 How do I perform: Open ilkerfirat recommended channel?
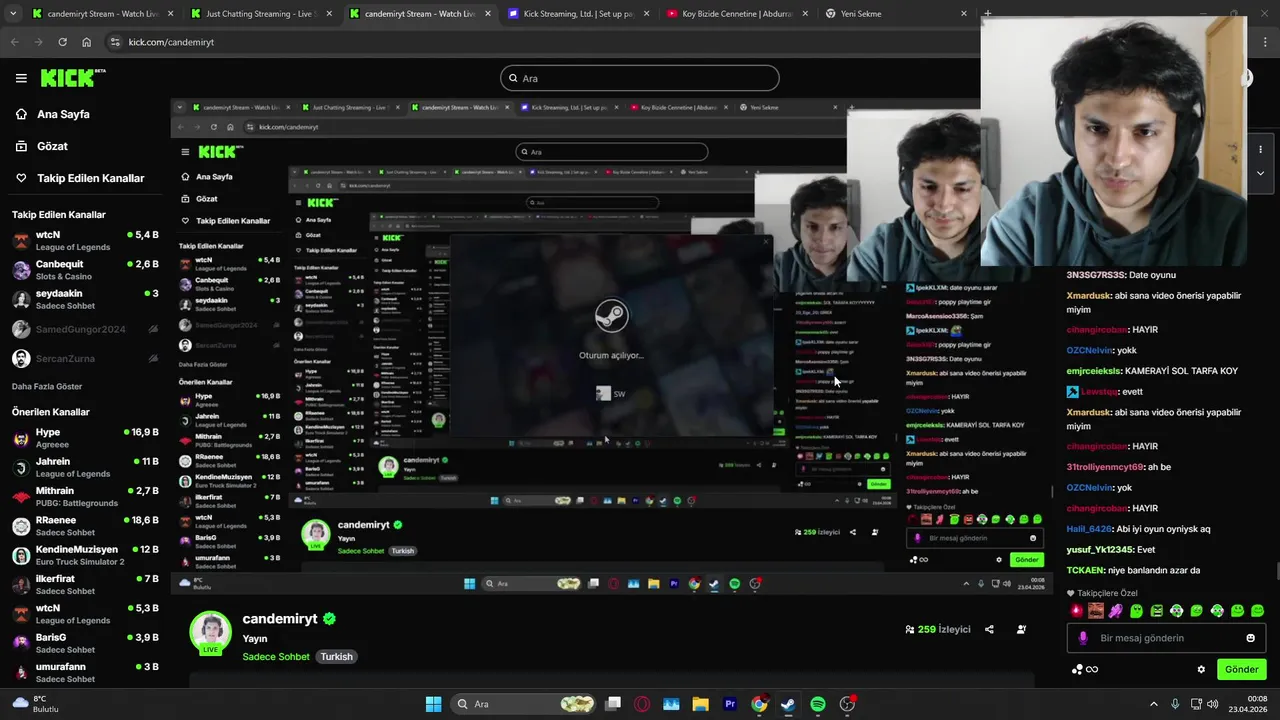85,584
